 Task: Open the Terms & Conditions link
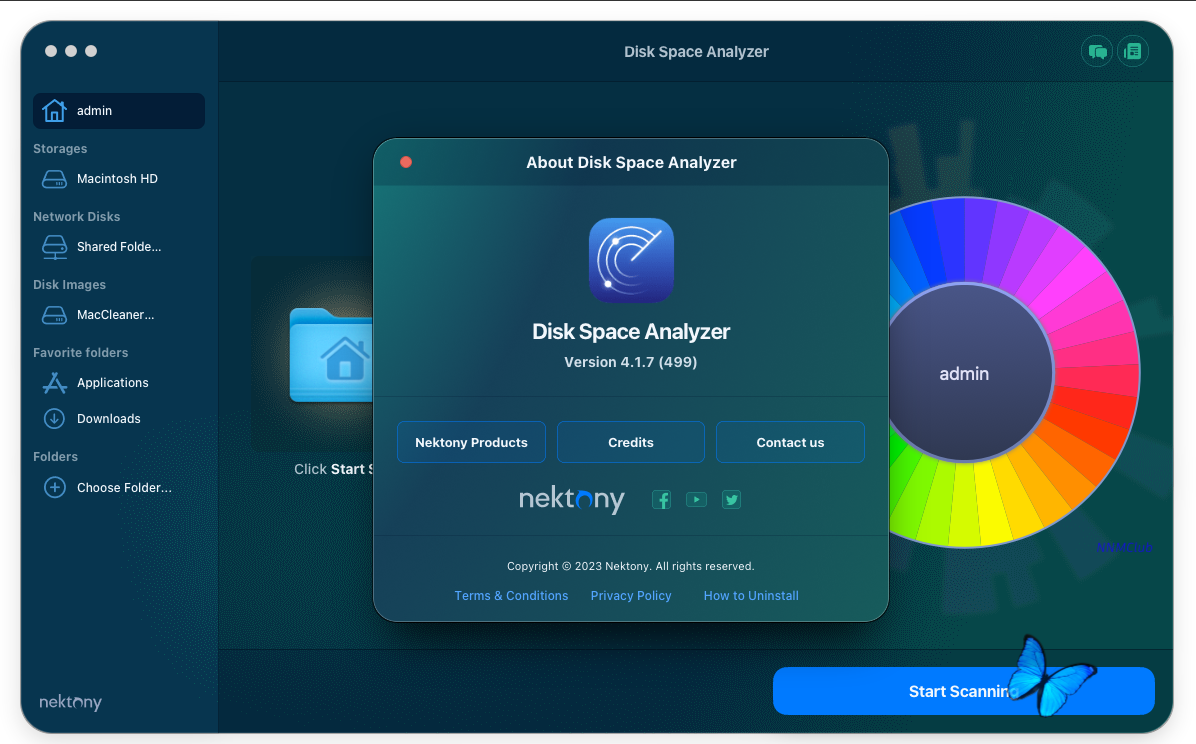click(x=511, y=595)
